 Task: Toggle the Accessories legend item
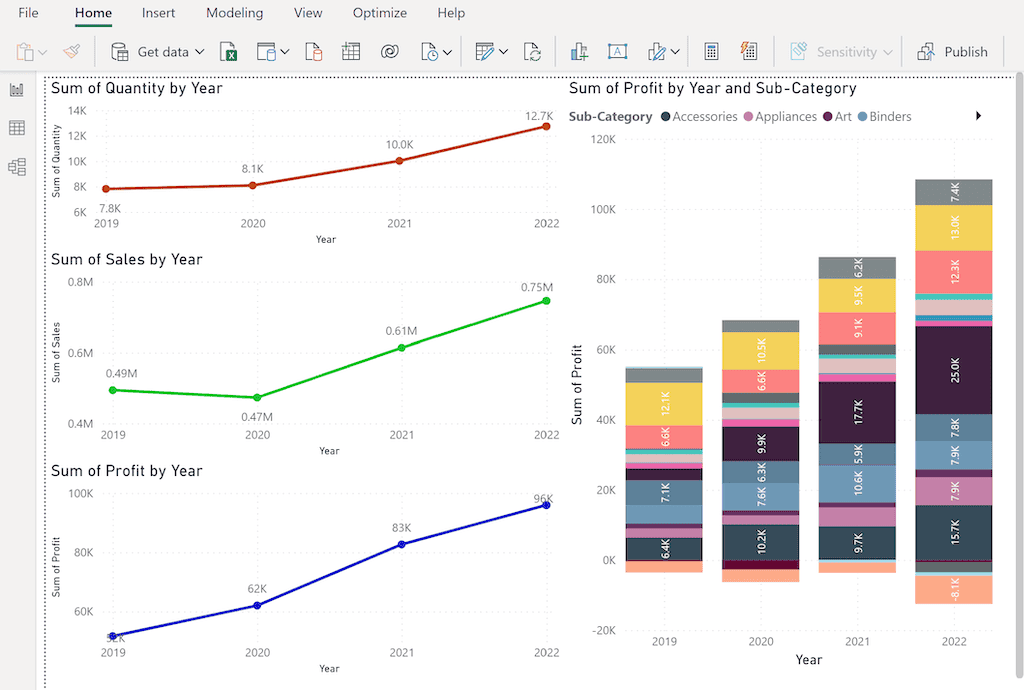pos(699,116)
